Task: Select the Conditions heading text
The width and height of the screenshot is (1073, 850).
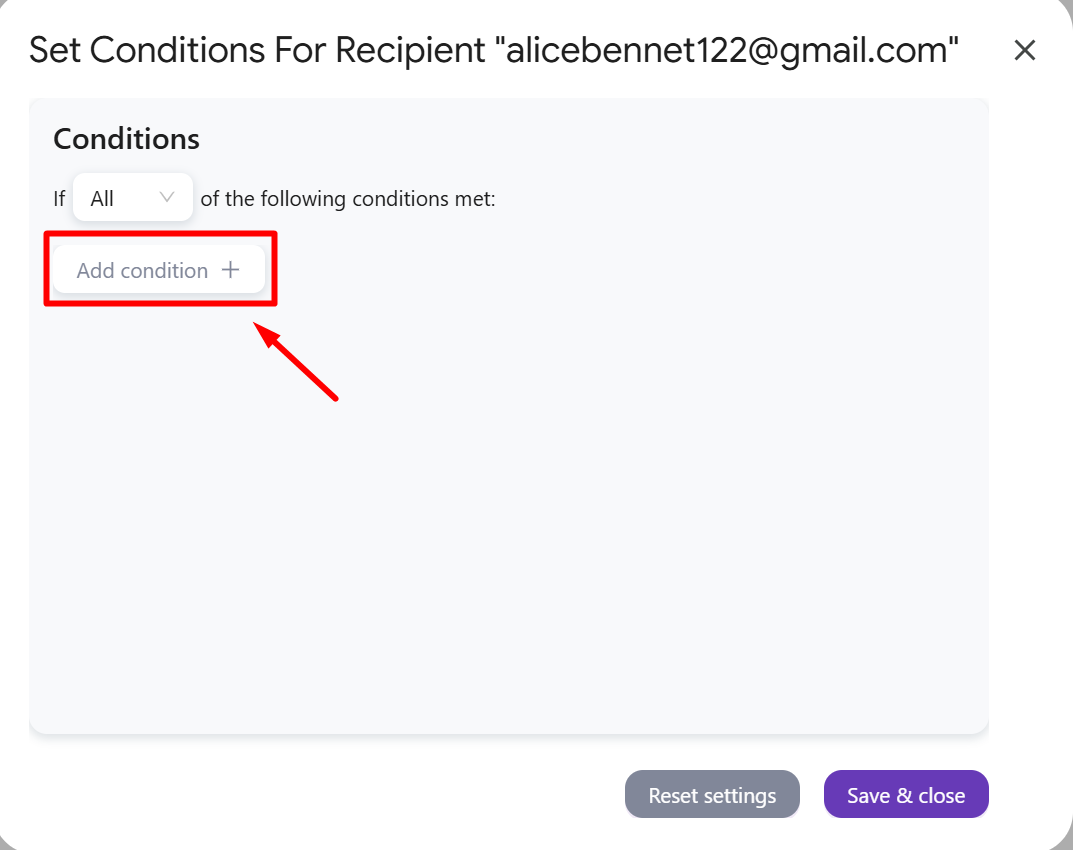Action: [x=127, y=139]
